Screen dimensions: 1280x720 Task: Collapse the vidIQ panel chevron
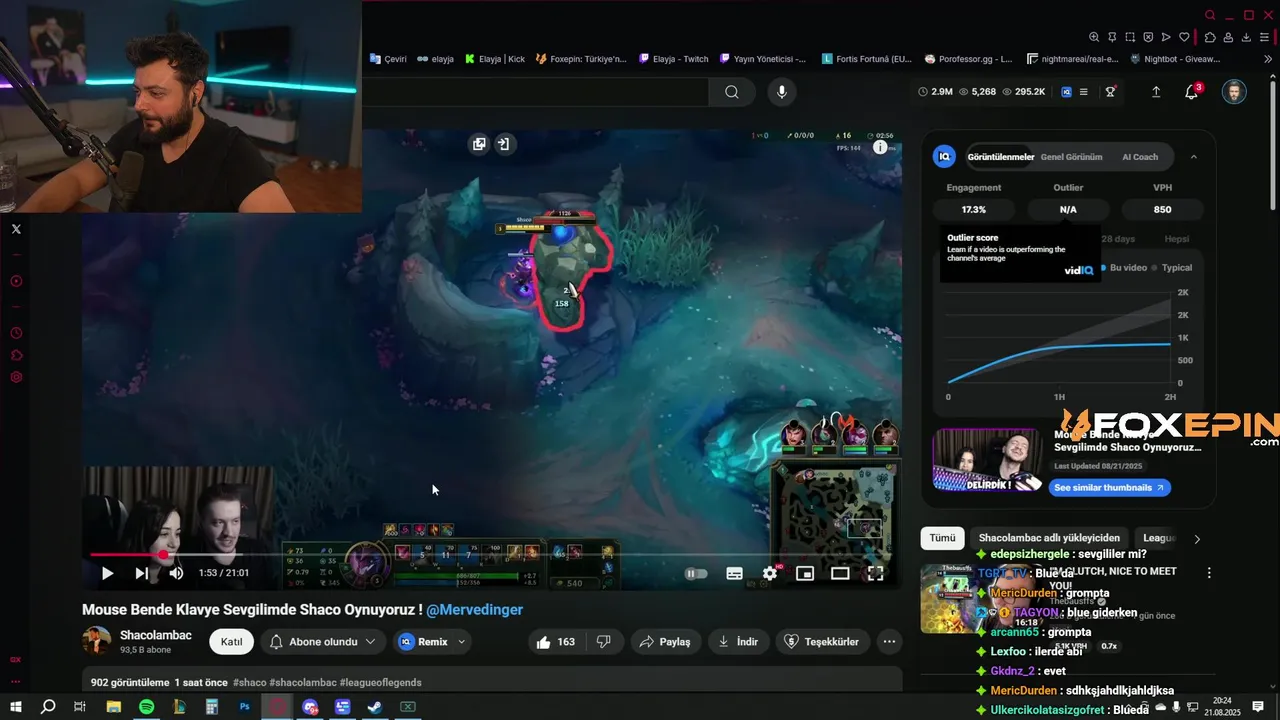1193,157
